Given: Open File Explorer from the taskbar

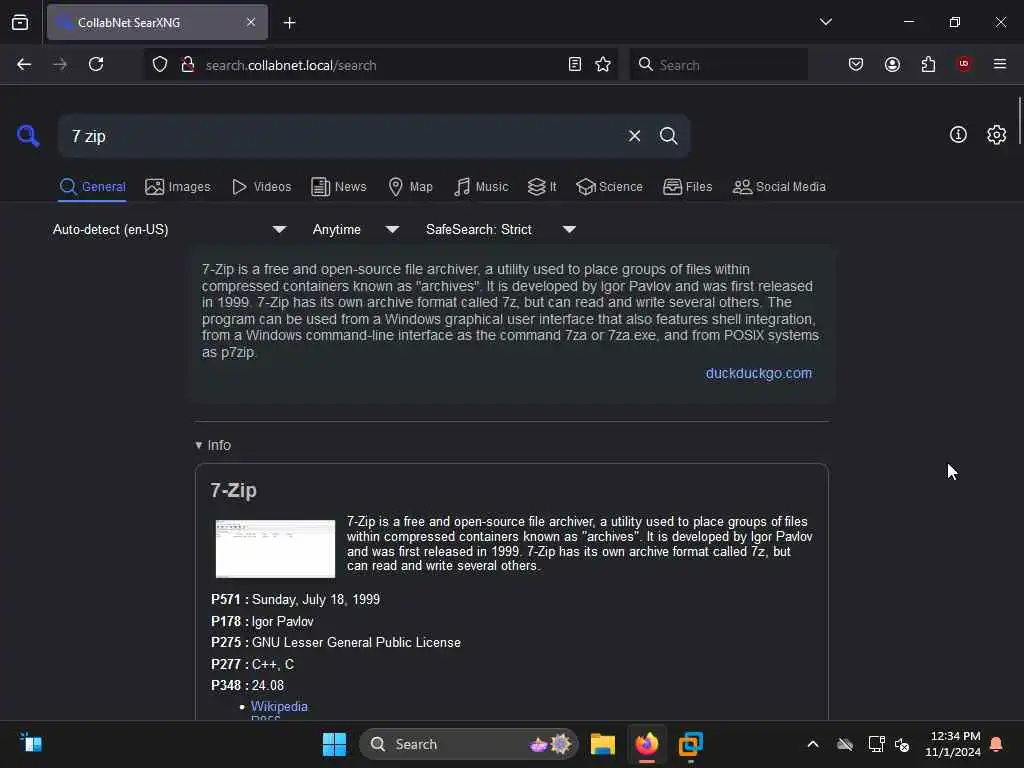Looking at the screenshot, I should click(x=602, y=744).
